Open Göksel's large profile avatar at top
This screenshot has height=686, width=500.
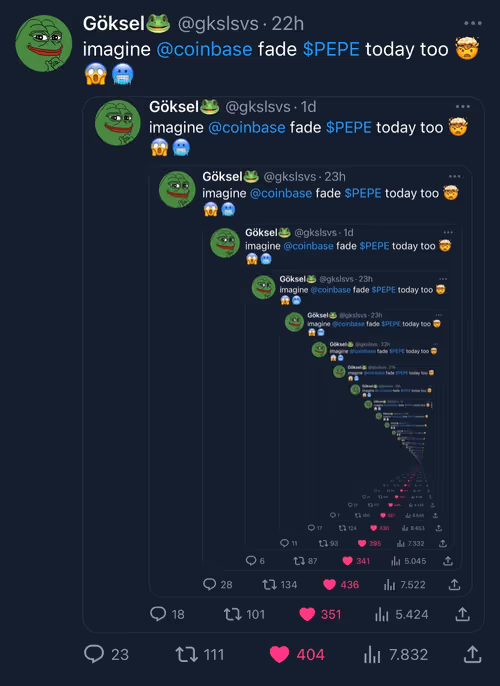pyautogui.click(x=44, y=43)
